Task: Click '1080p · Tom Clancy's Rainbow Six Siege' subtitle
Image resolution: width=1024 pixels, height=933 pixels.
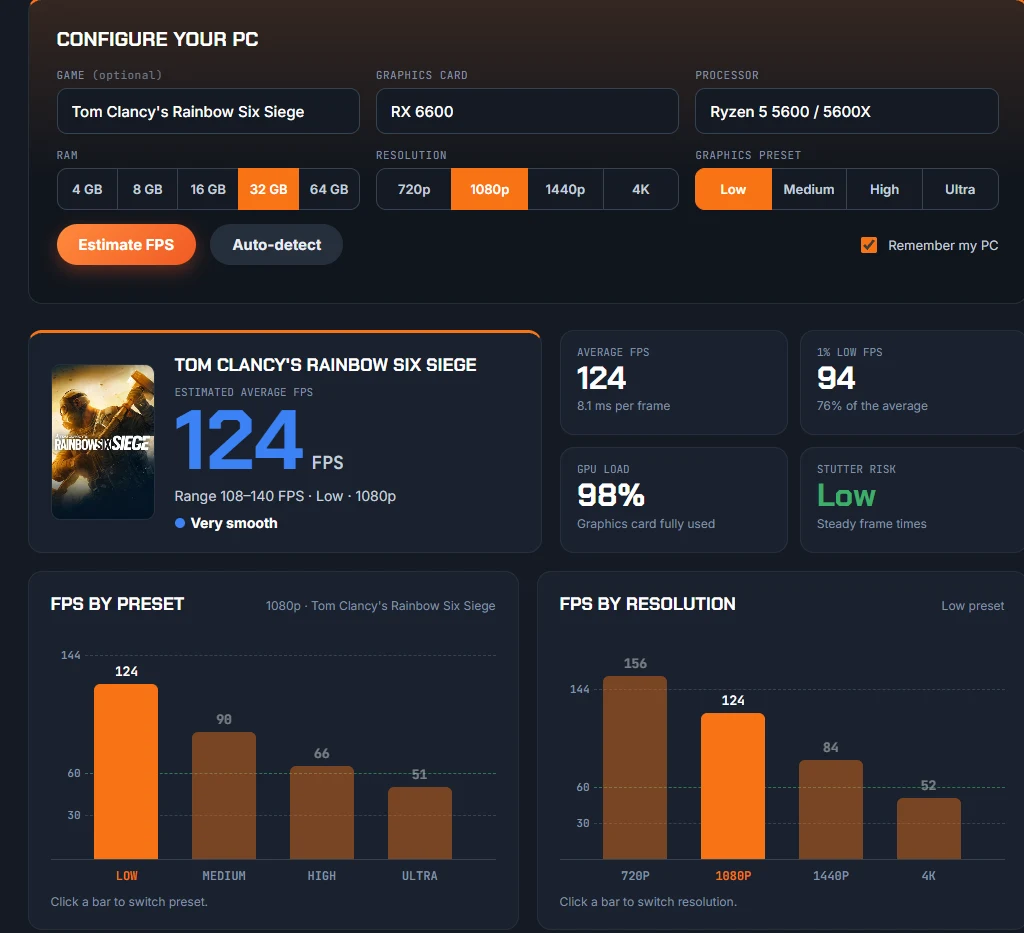Action: [380, 606]
